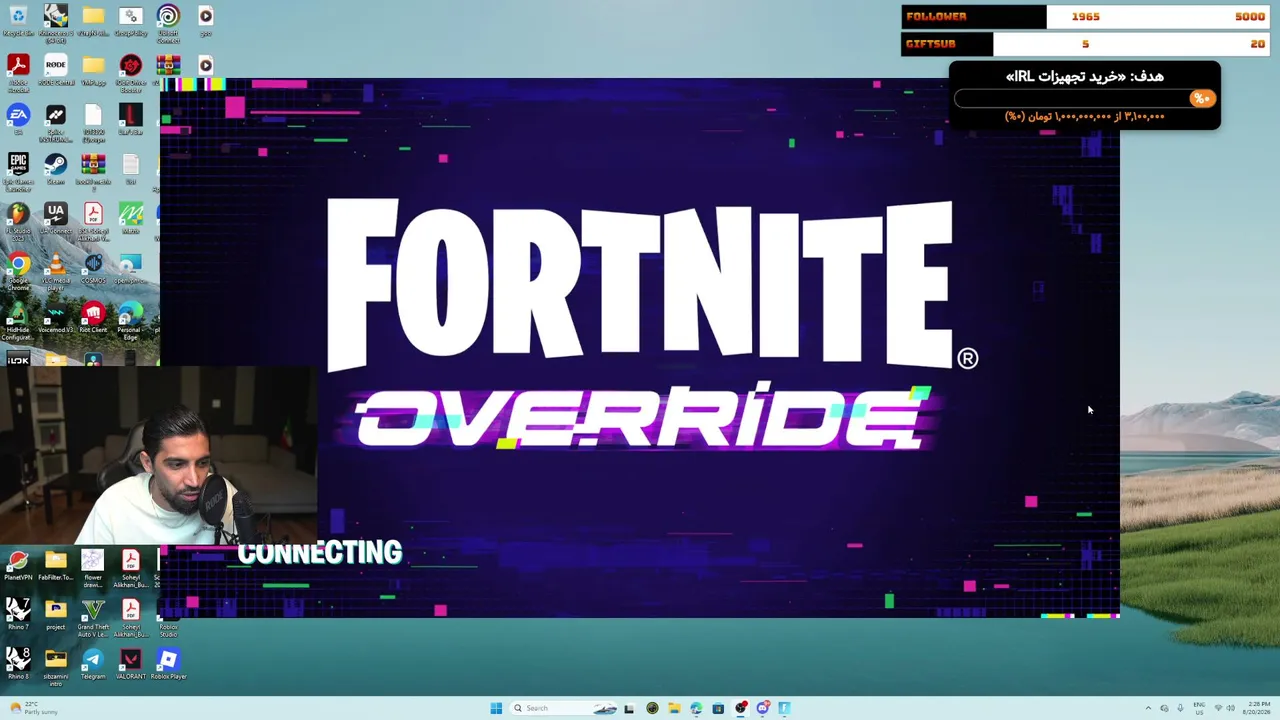Open the Riot Client desktop shortcut
1280x720 pixels.
coord(93,318)
